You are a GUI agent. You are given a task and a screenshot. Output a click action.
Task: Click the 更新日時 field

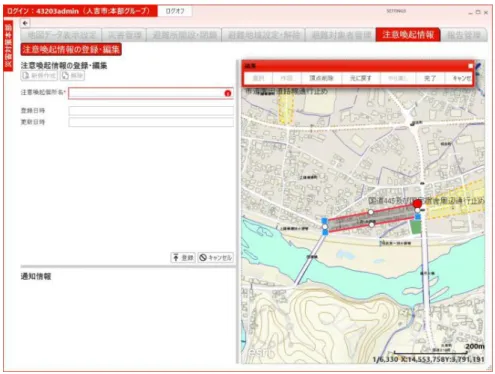(x=151, y=122)
